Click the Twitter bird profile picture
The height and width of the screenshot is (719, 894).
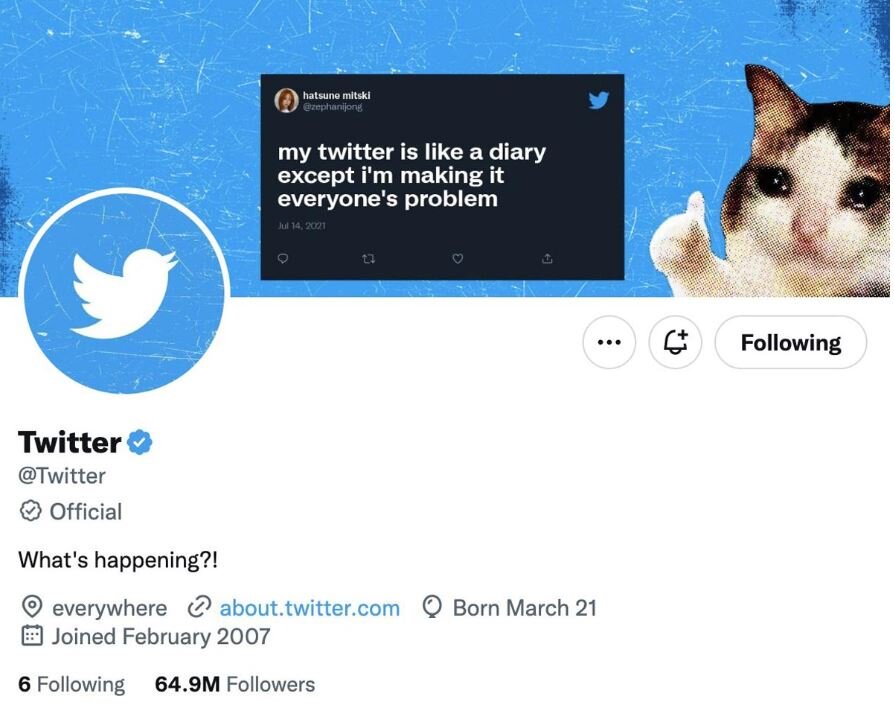(x=124, y=291)
